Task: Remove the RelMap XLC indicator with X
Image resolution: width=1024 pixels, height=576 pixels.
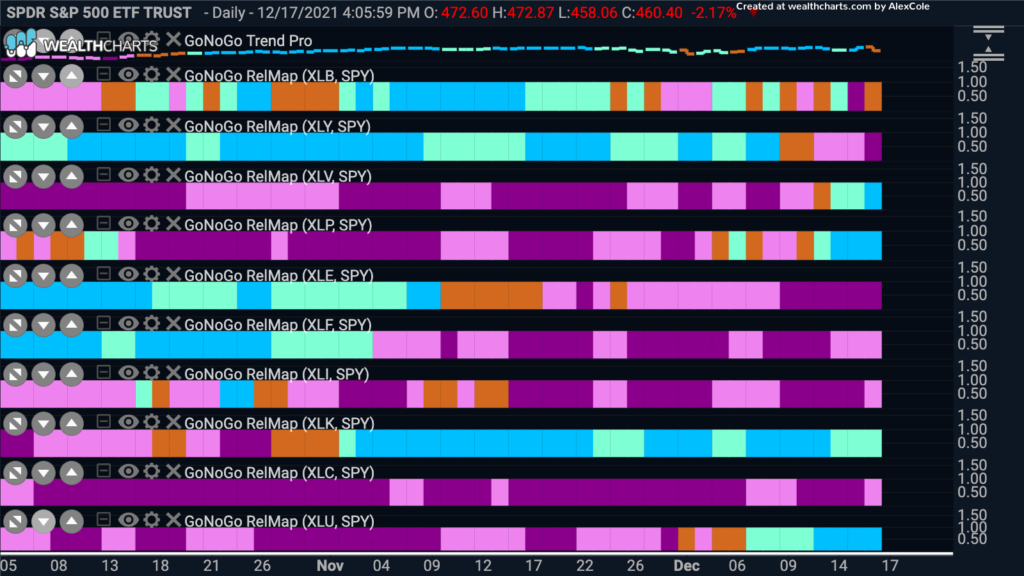Action: [x=173, y=471]
